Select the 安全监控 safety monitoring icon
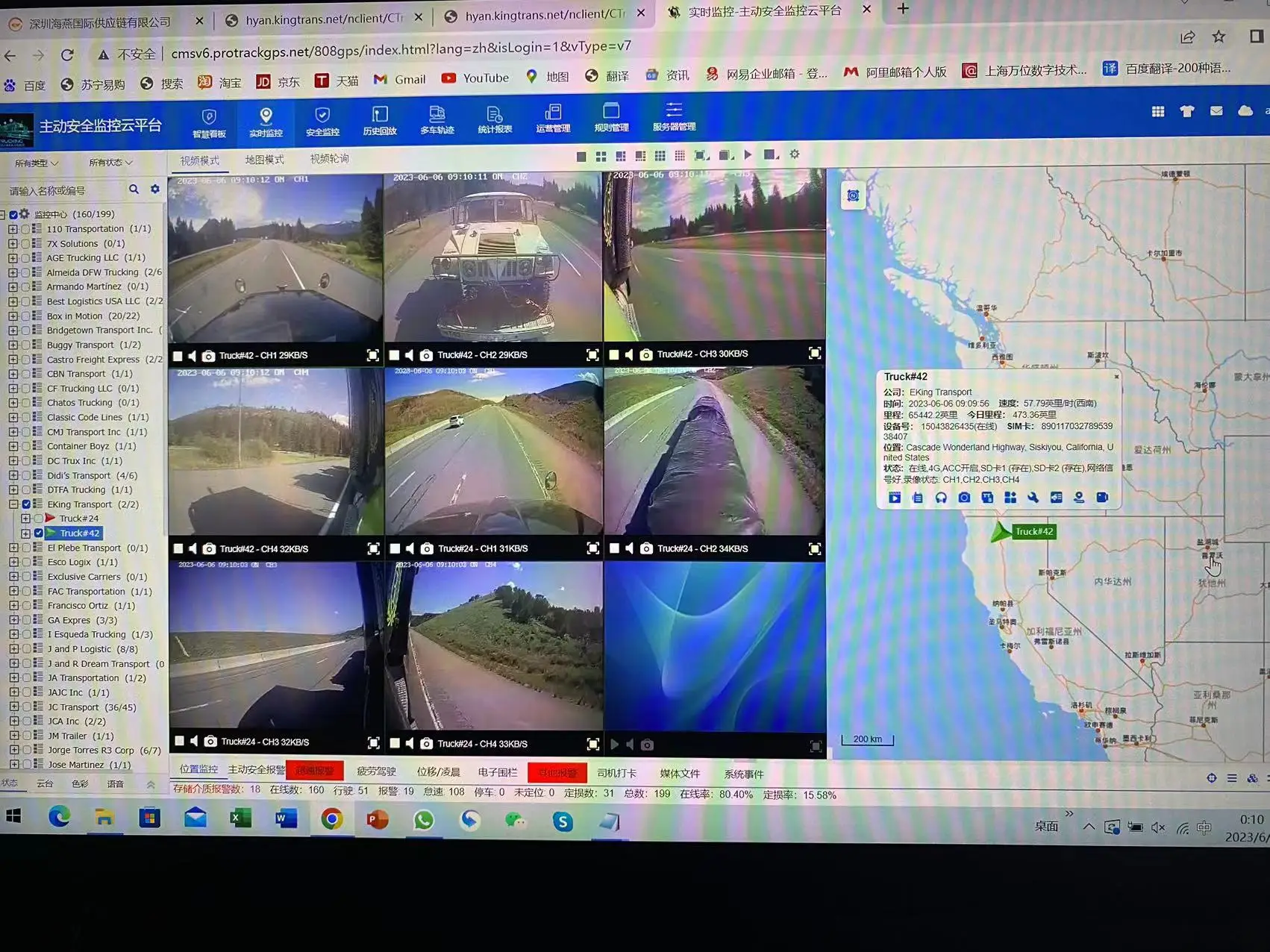 pyautogui.click(x=322, y=121)
